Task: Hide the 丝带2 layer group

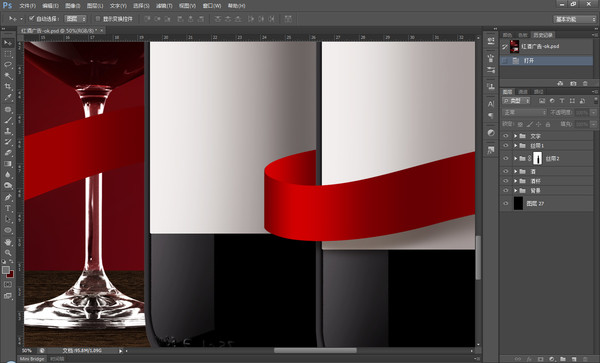Action: pyautogui.click(x=505, y=158)
